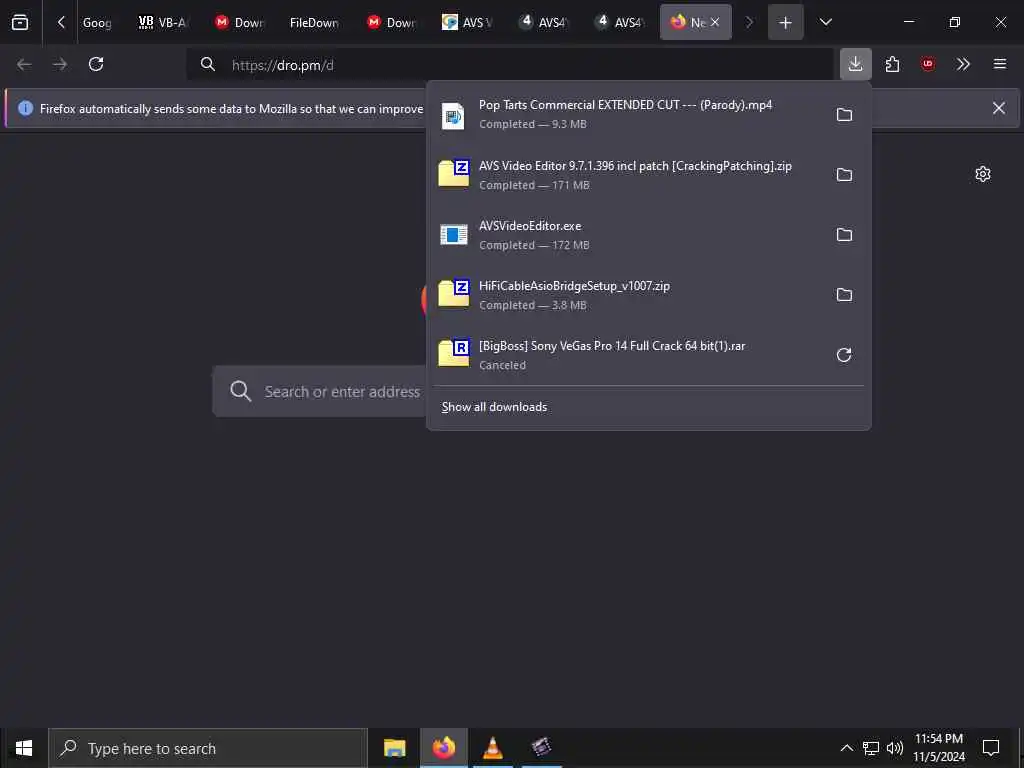Switch to the first MEGA Download tab

[x=240, y=22]
